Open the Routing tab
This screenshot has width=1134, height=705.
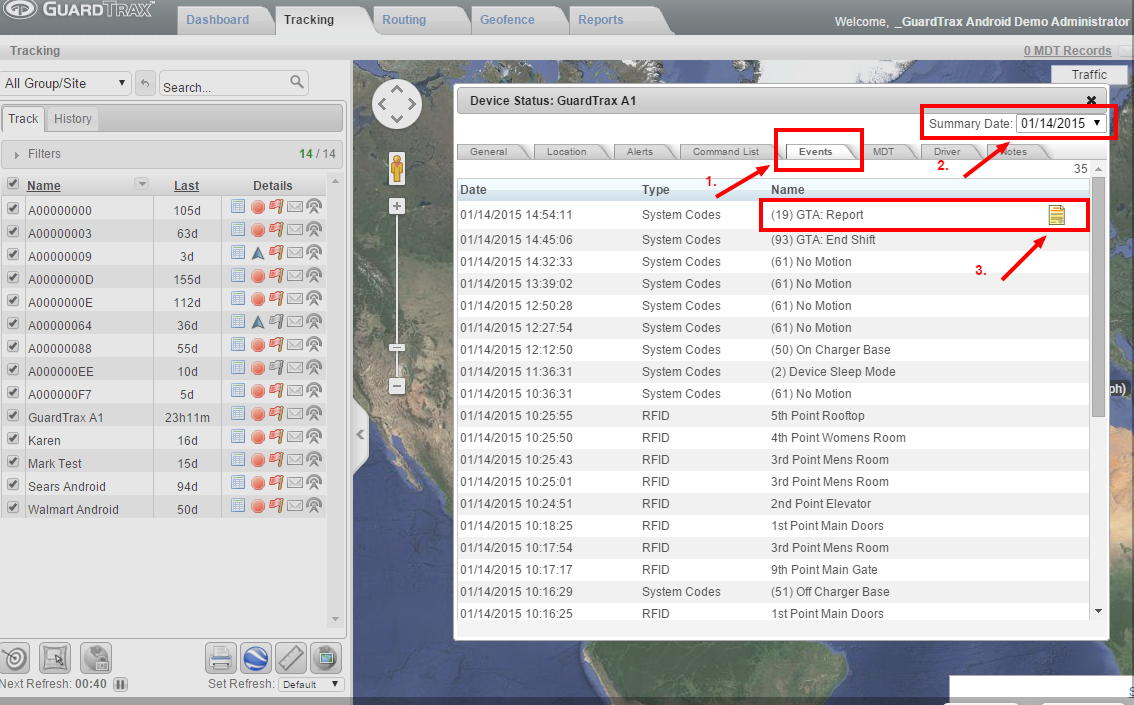404,20
